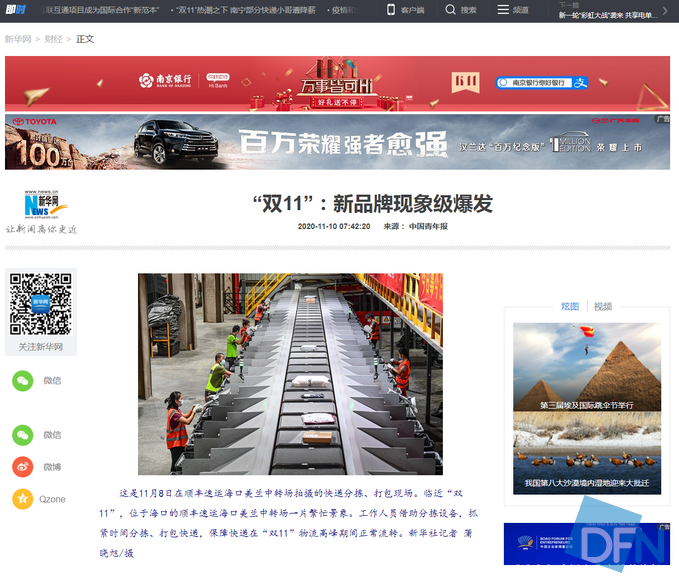
Task: Open next article 新一轮"彩虹大战"袭来 headline
Action: click(x=608, y=15)
